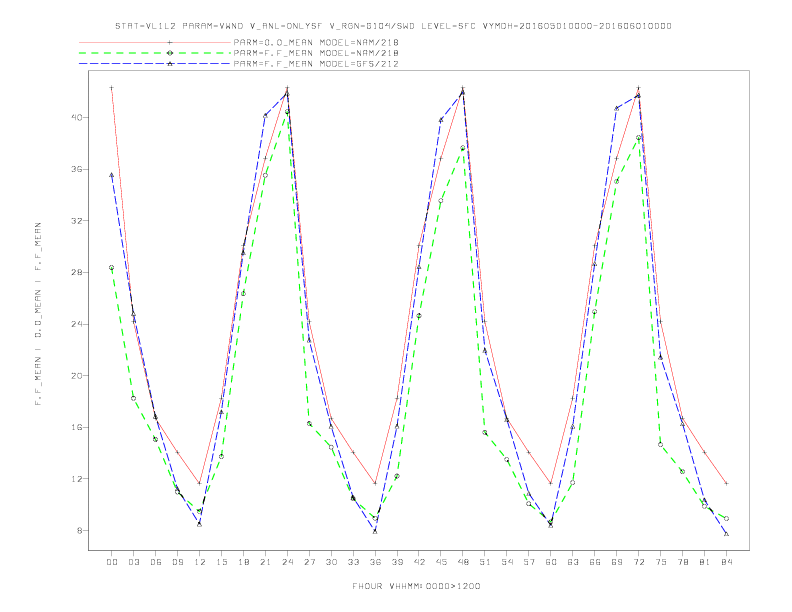Click x-axis tick label 63

pos(573,562)
